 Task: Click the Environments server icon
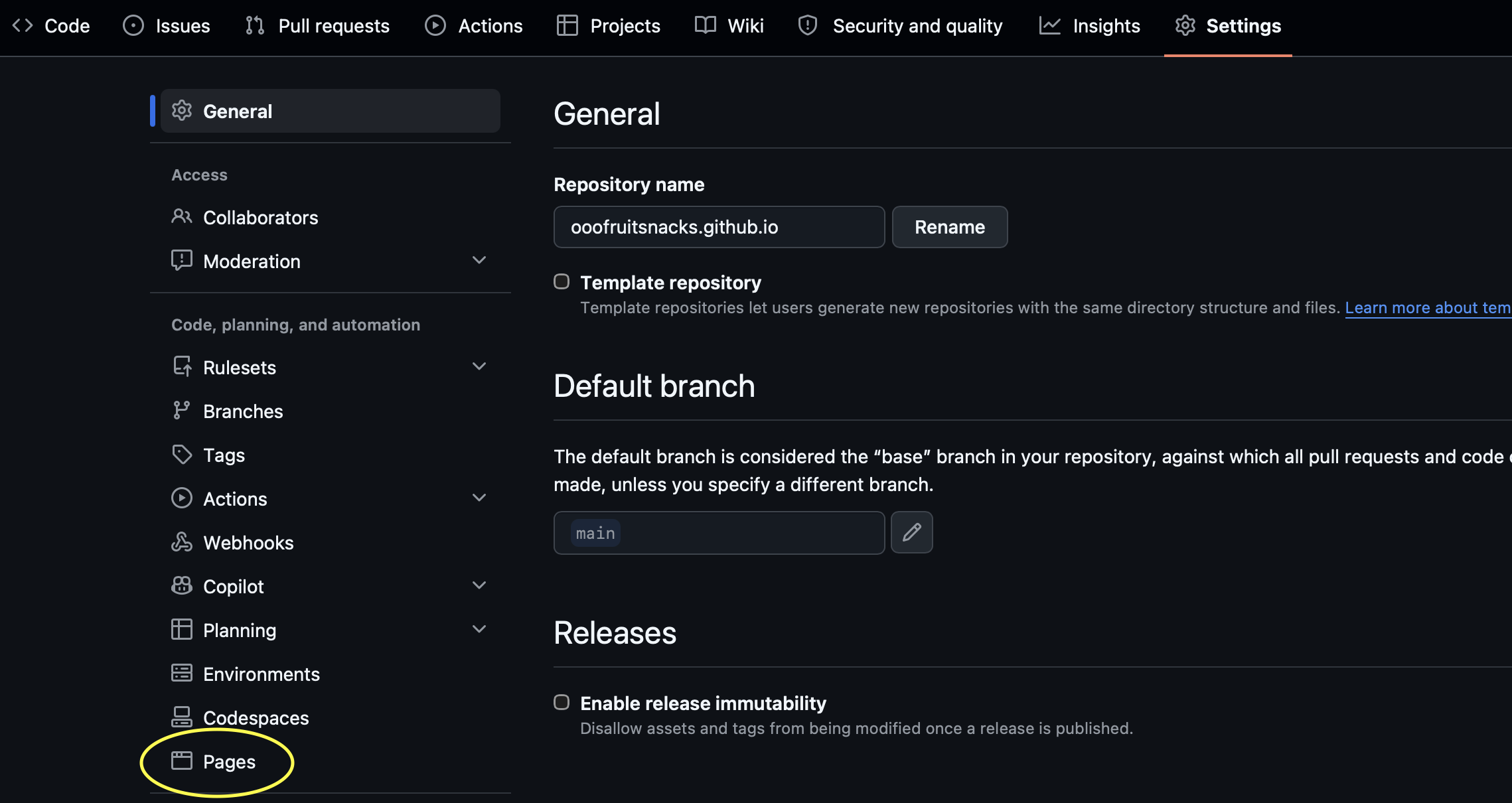182,673
